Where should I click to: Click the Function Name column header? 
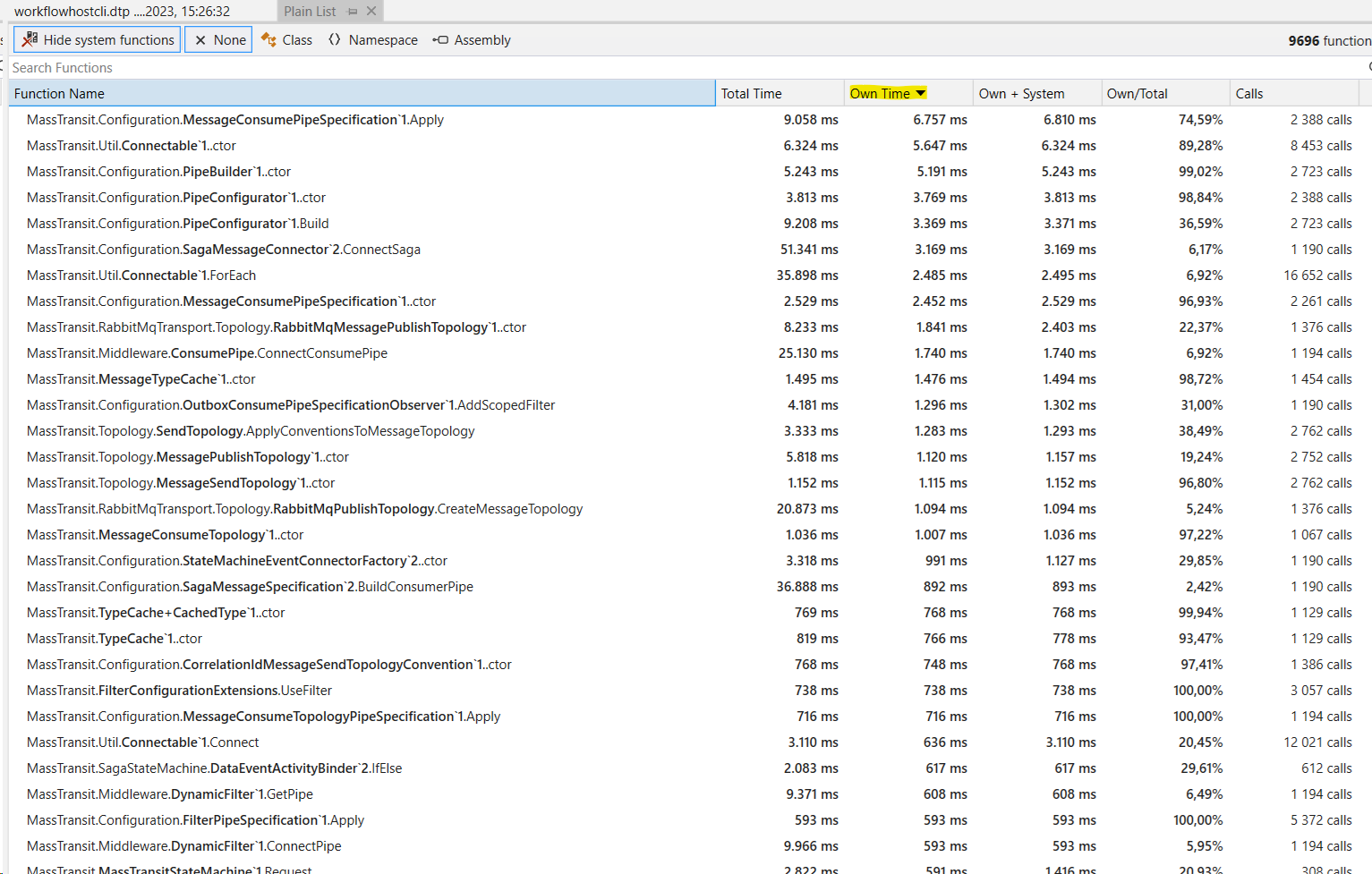pyautogui.click(x=59, y=92)
